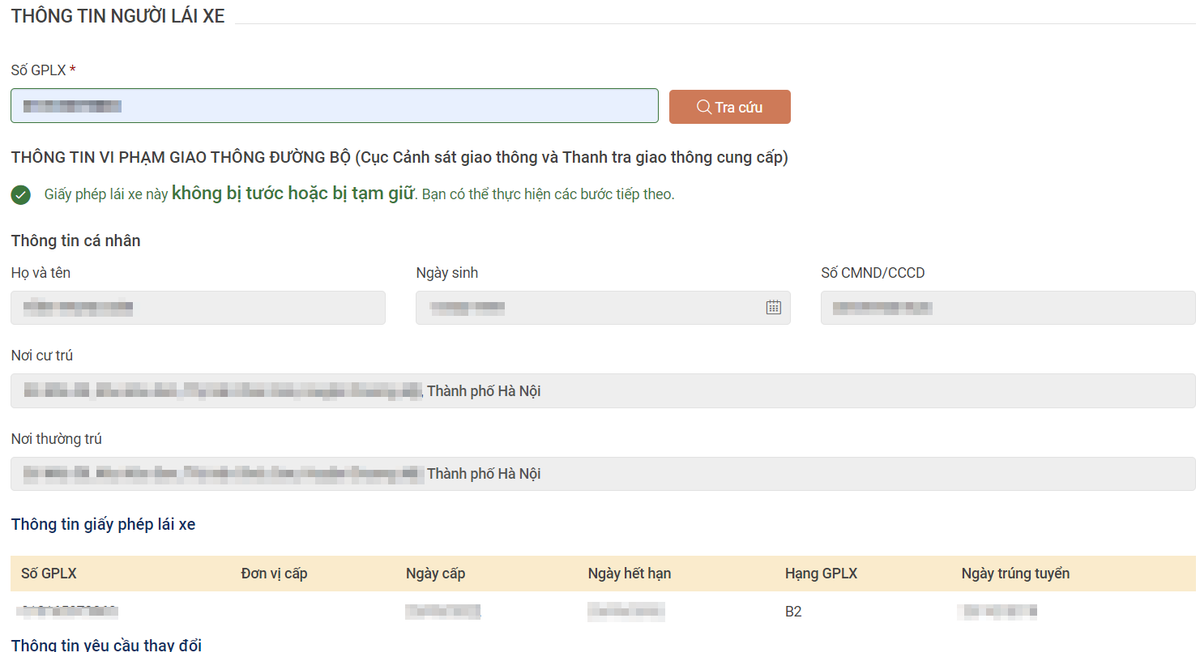Click the Thông tin giấy phép lái xe heading
The image size is (1200, 652).
[103, 524]
